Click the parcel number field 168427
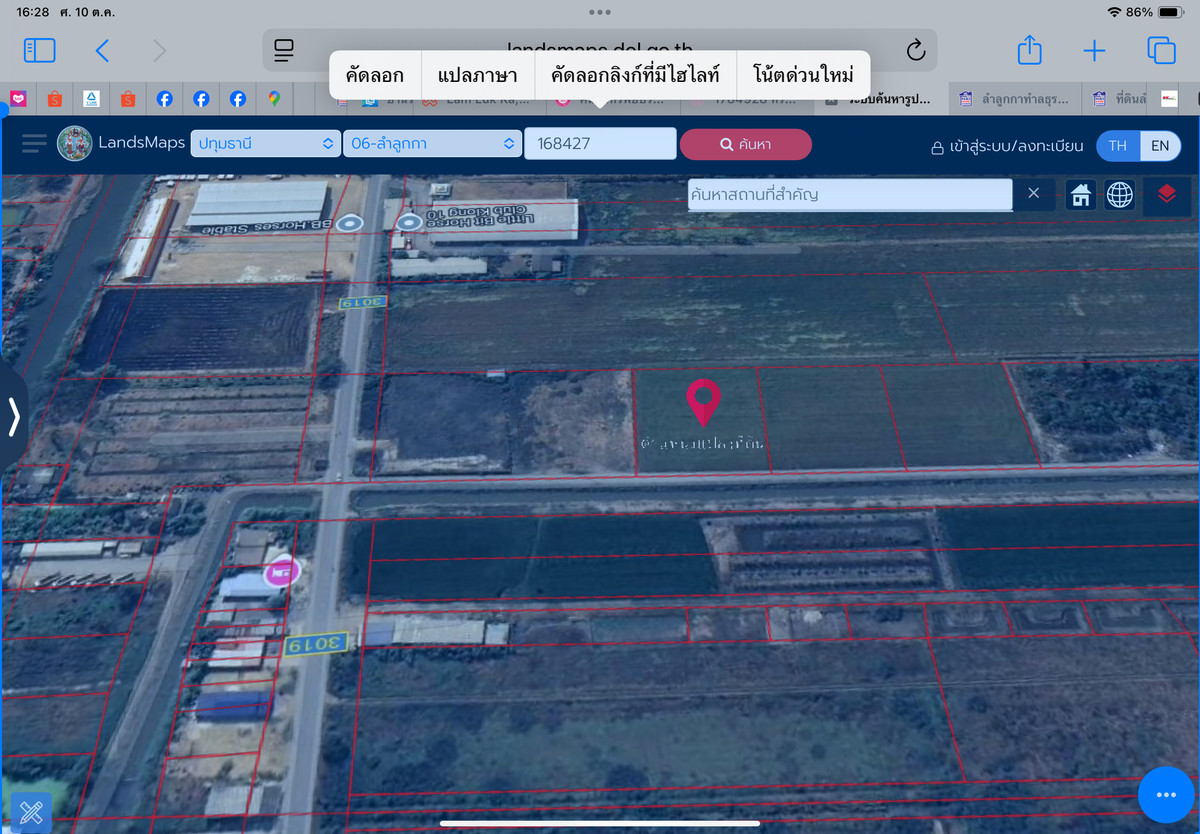Image resolution: width=1200 pixels, height=834 pixels. (x=599, y=144)
